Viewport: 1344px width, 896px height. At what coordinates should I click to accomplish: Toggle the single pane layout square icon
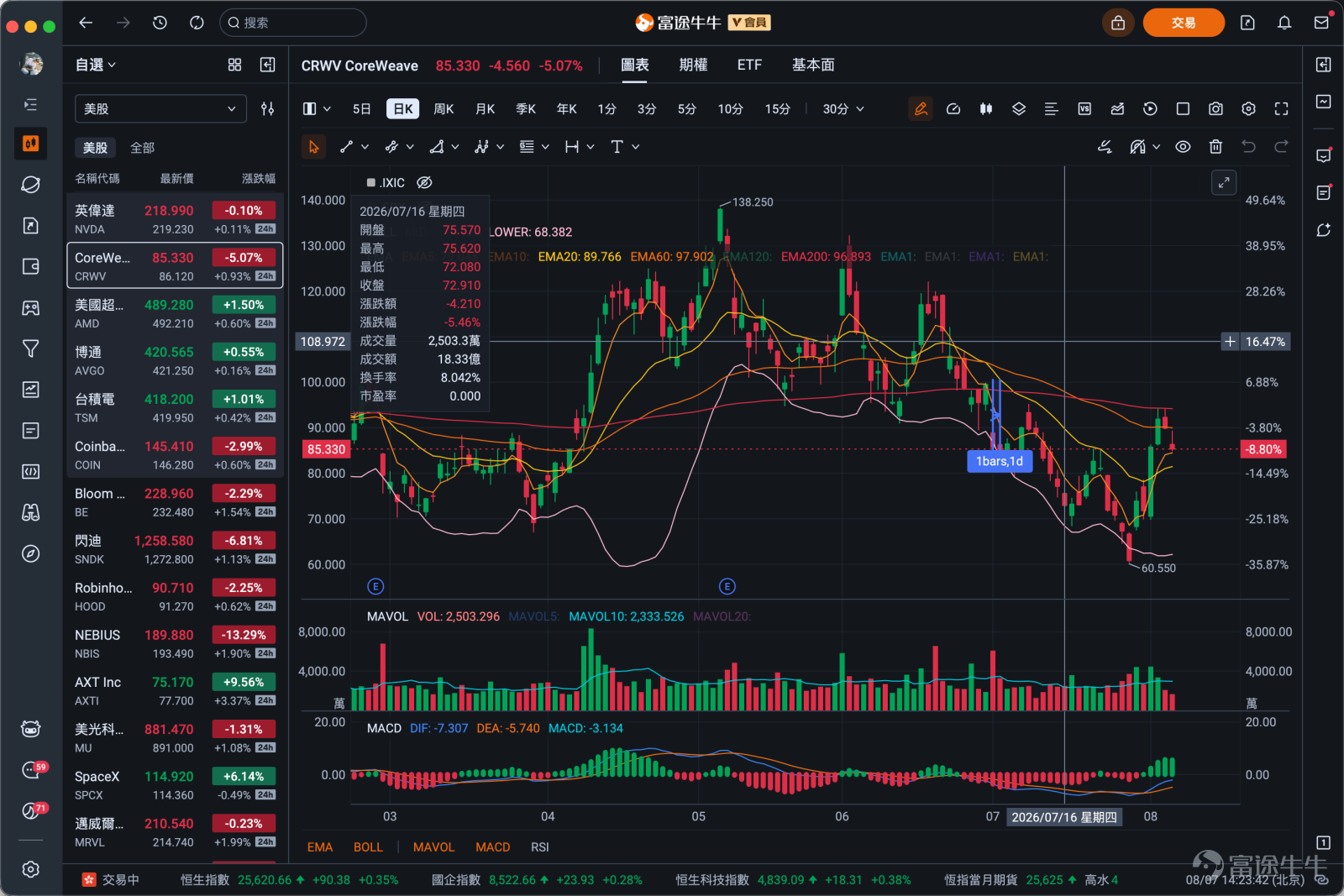click(1183, 109)
